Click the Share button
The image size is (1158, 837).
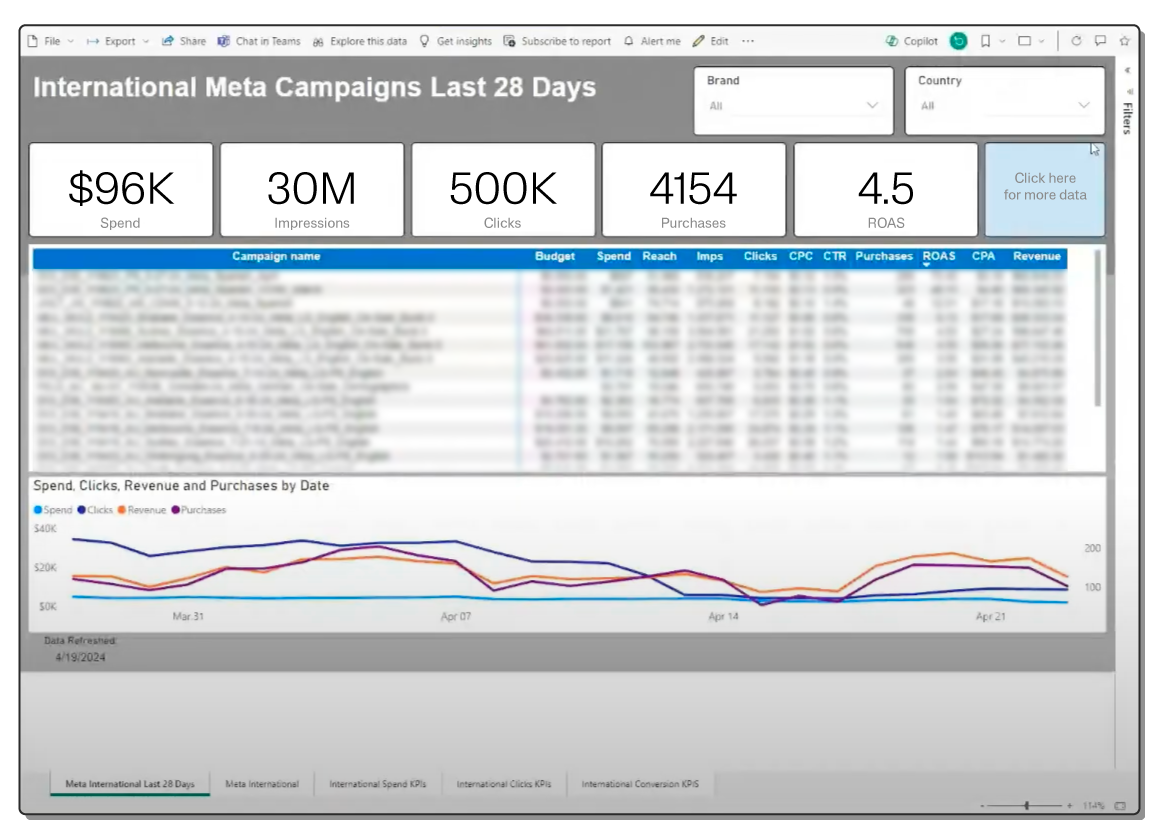click(x=184, y=41)
